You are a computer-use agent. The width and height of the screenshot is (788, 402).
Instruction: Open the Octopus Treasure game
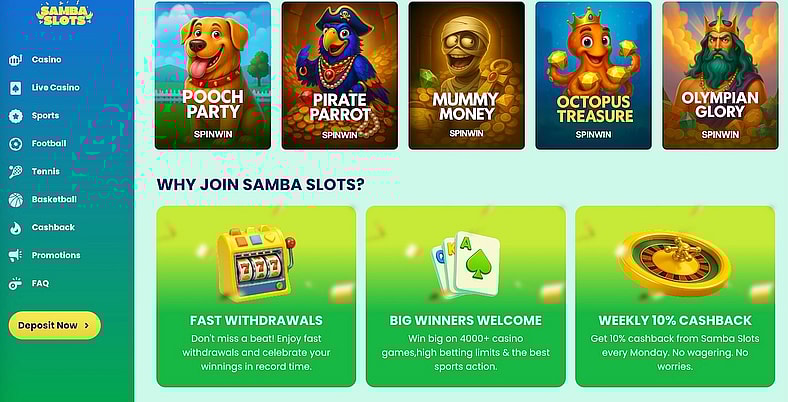[x=594, y=75]
